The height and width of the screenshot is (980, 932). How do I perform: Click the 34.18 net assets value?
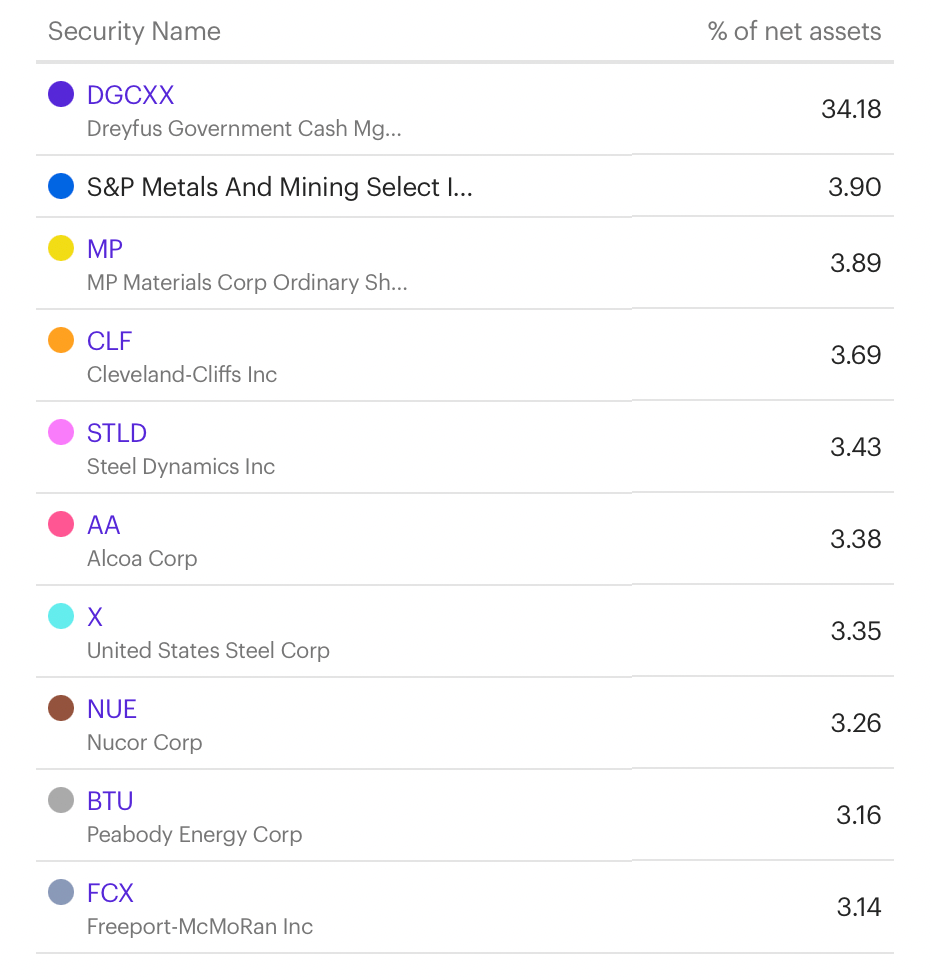point(851,109)
